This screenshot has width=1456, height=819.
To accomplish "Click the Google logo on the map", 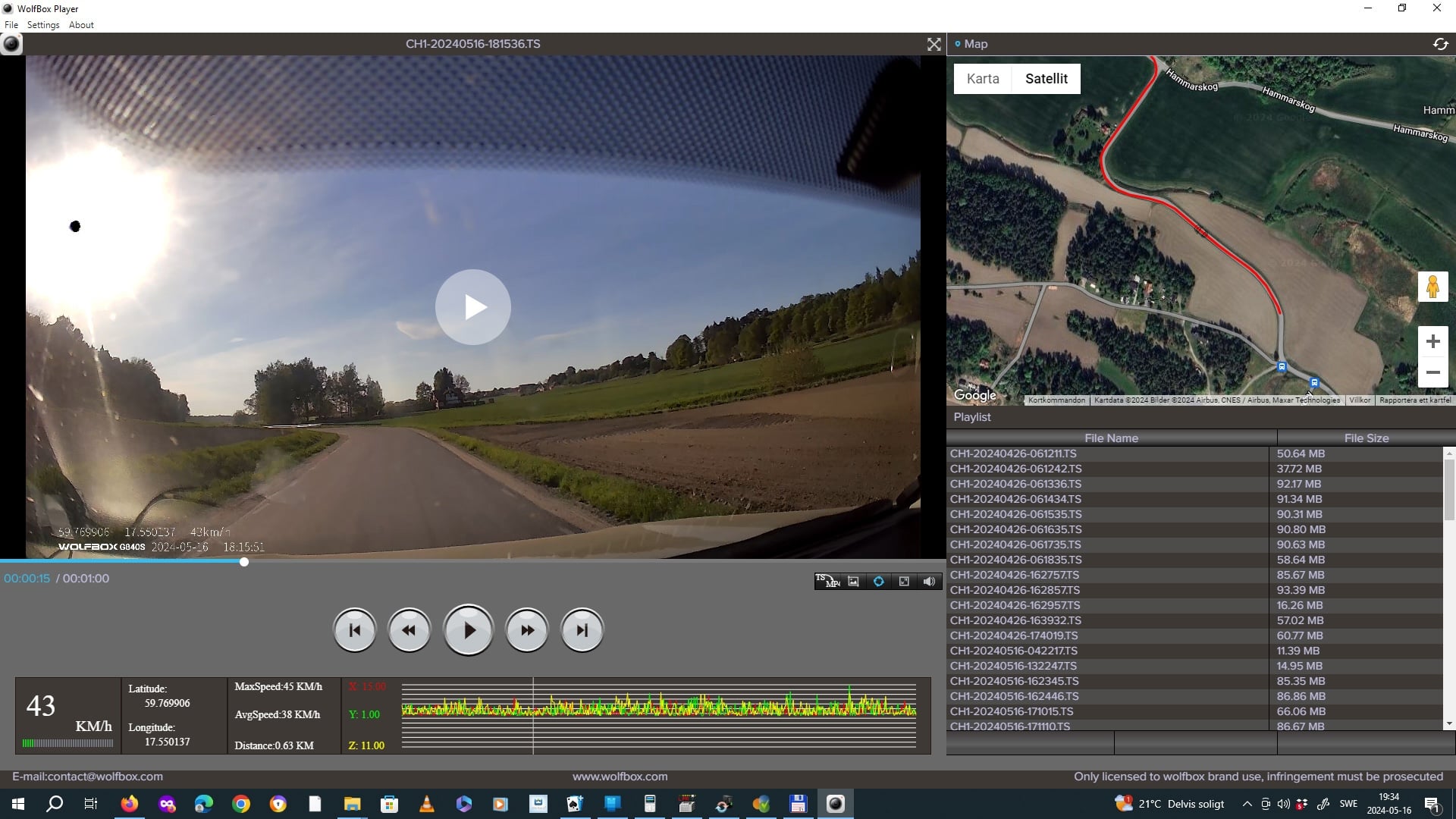I will 975,395.
